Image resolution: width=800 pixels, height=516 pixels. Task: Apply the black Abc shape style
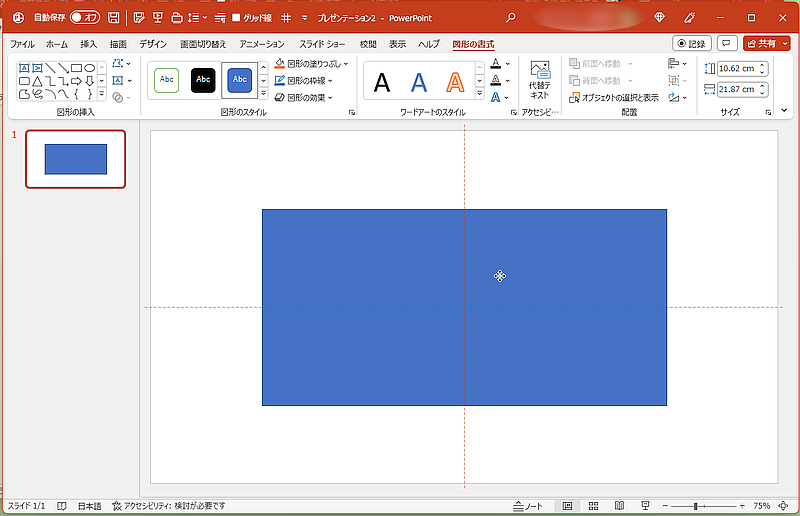pyautogui.click(x=203, y=80)
